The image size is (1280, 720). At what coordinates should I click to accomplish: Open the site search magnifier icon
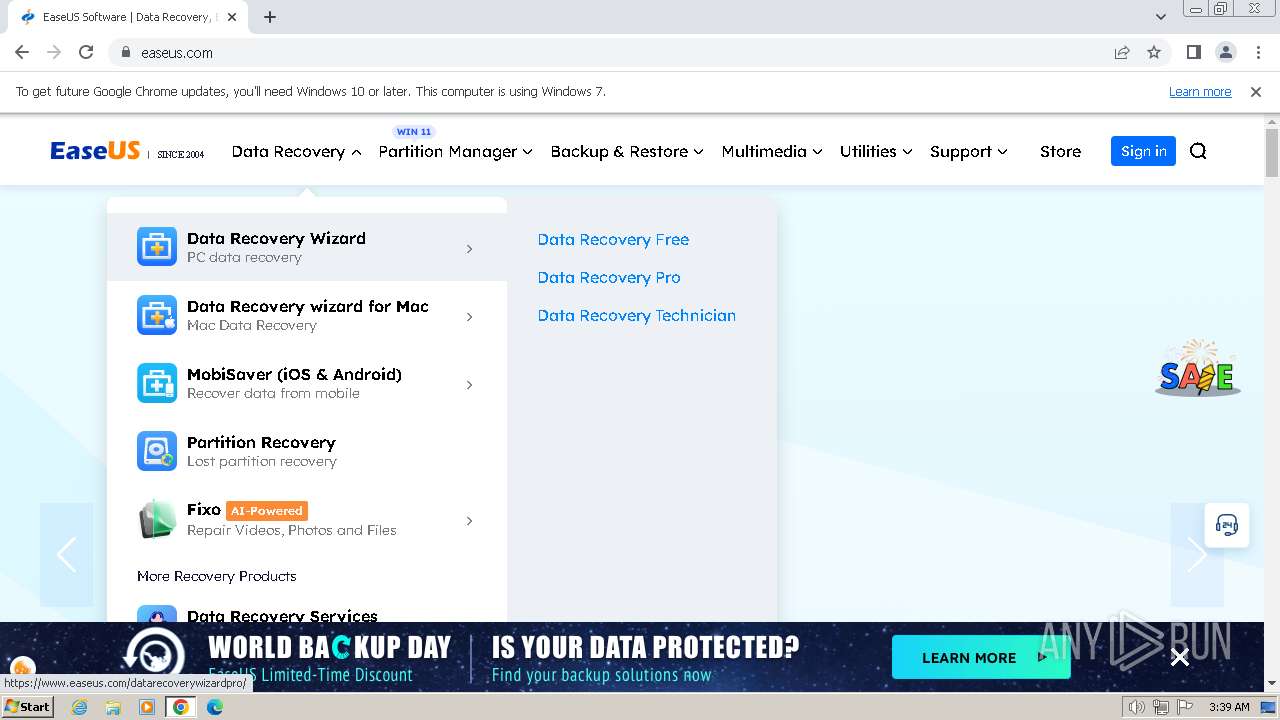coord(1198,151)
